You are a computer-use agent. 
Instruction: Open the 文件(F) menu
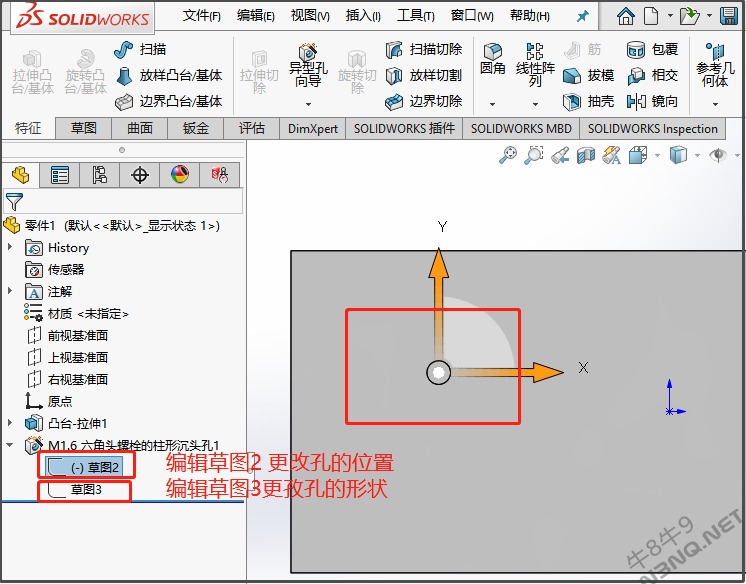click(x=202, y=16)
